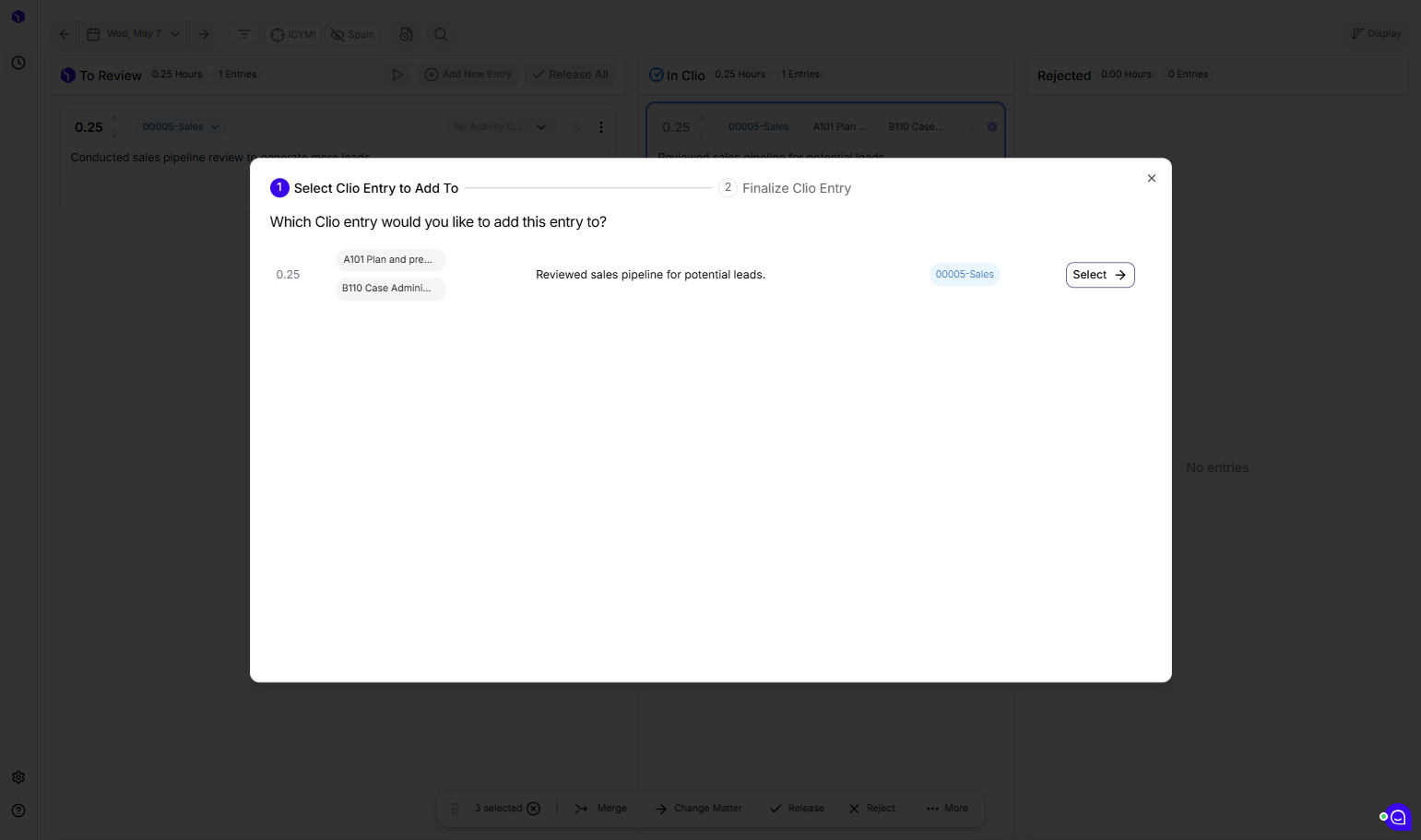Viewport: 1421px width, 840px height.
Task: Click Add New Entry
Action: pyautogui.click(x=468, y=75)
